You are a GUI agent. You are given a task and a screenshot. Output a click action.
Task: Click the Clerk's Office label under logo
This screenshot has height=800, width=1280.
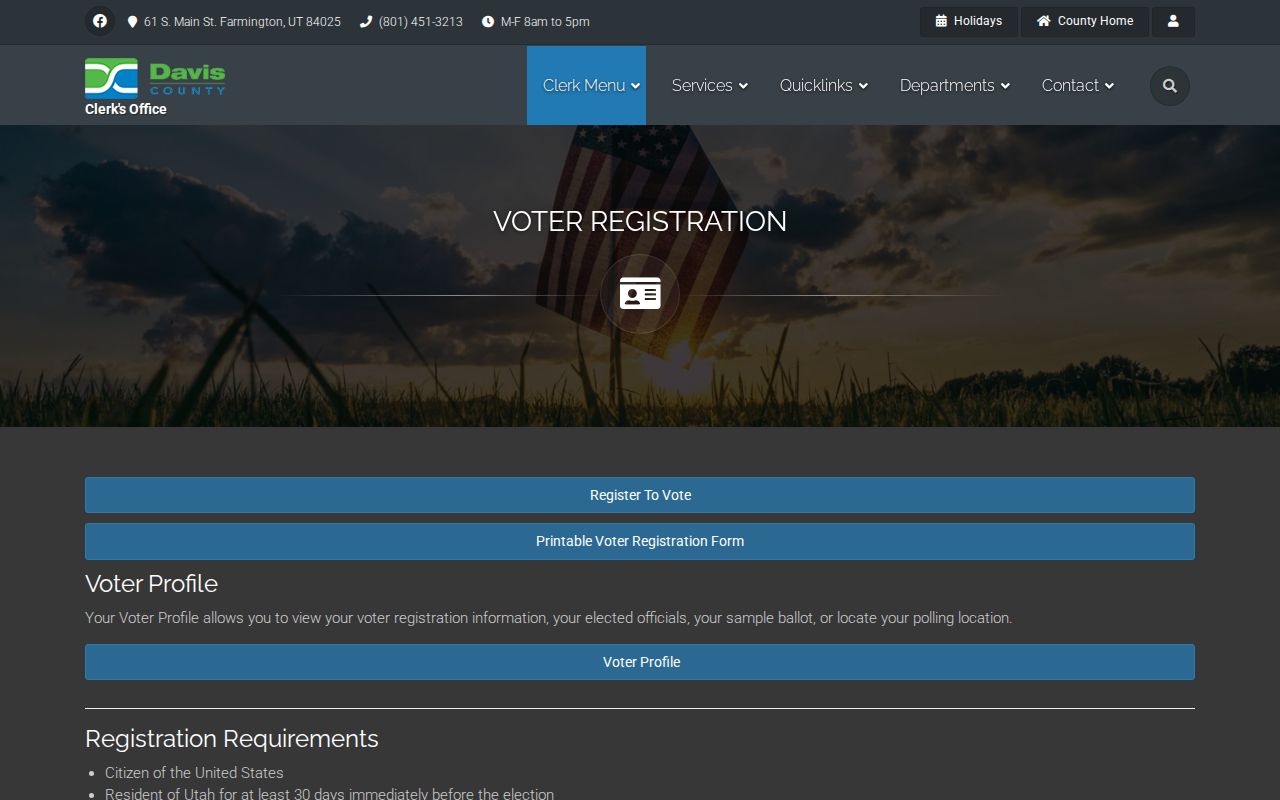[x=126, y=109]
